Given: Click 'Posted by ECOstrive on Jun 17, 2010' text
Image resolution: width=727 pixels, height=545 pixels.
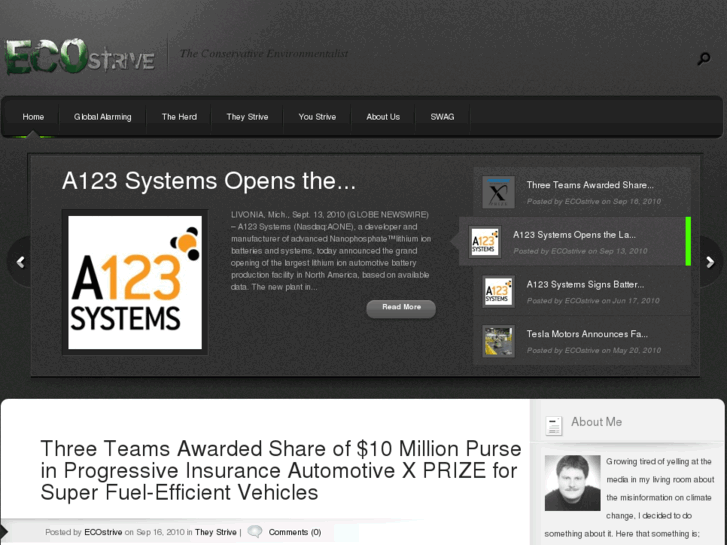Looking at the screenshot, I should pyautogui.click(x=593, y=301).
